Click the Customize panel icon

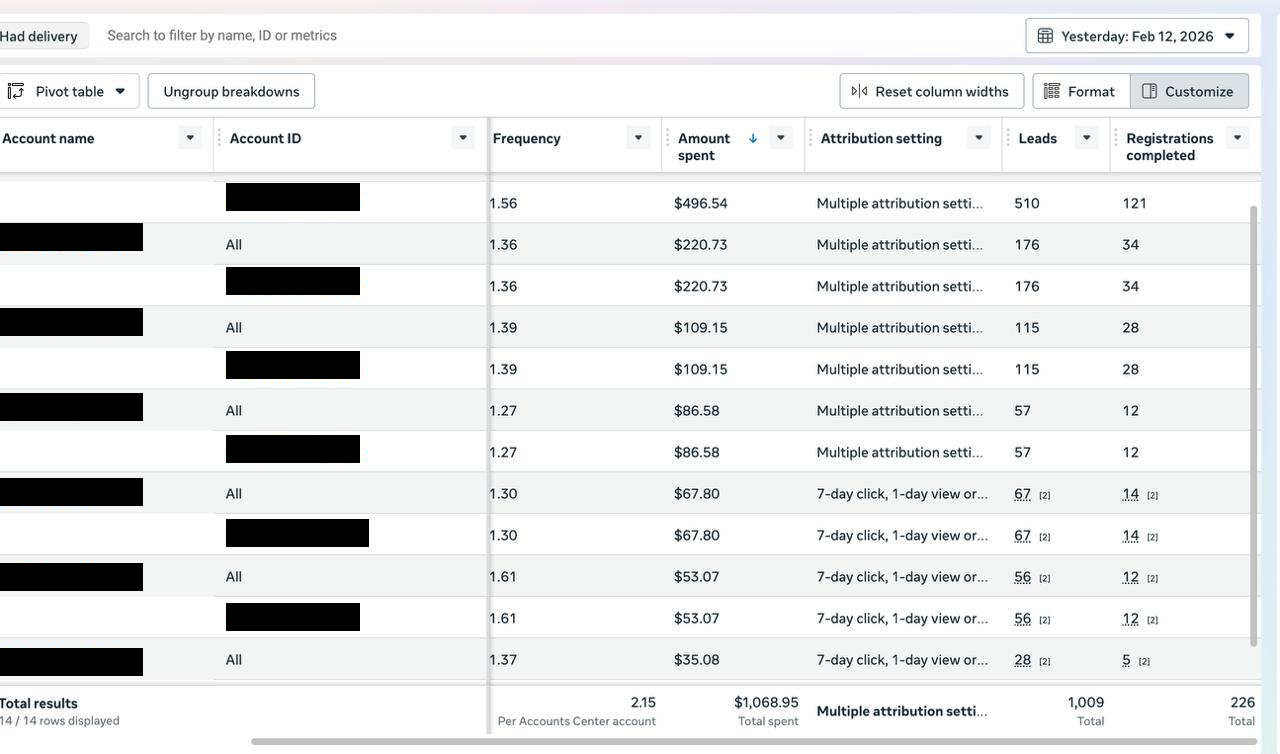click(1150, 91)
